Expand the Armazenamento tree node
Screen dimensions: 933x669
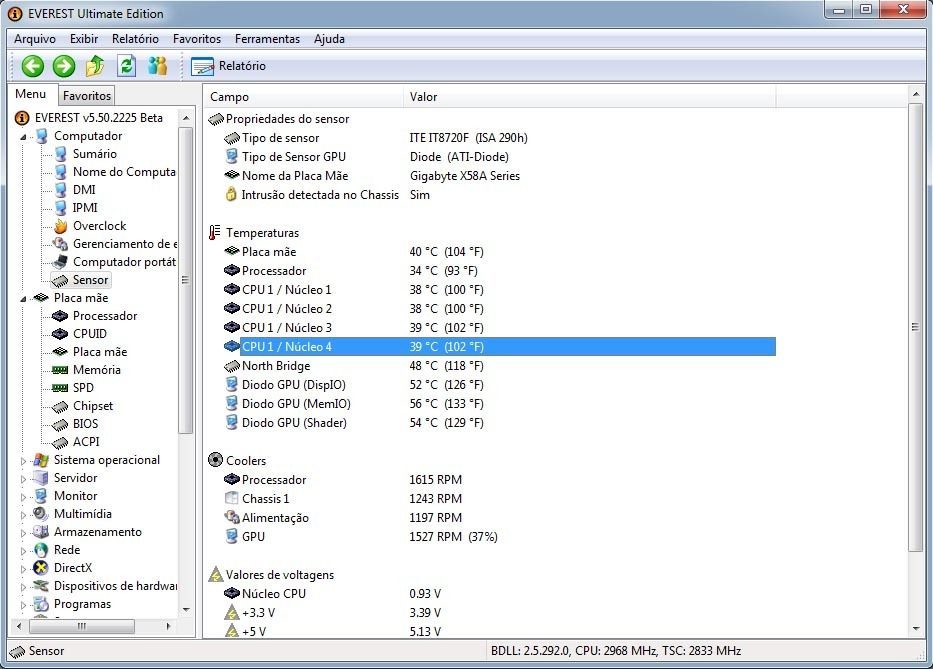click(x=23, y=533)
